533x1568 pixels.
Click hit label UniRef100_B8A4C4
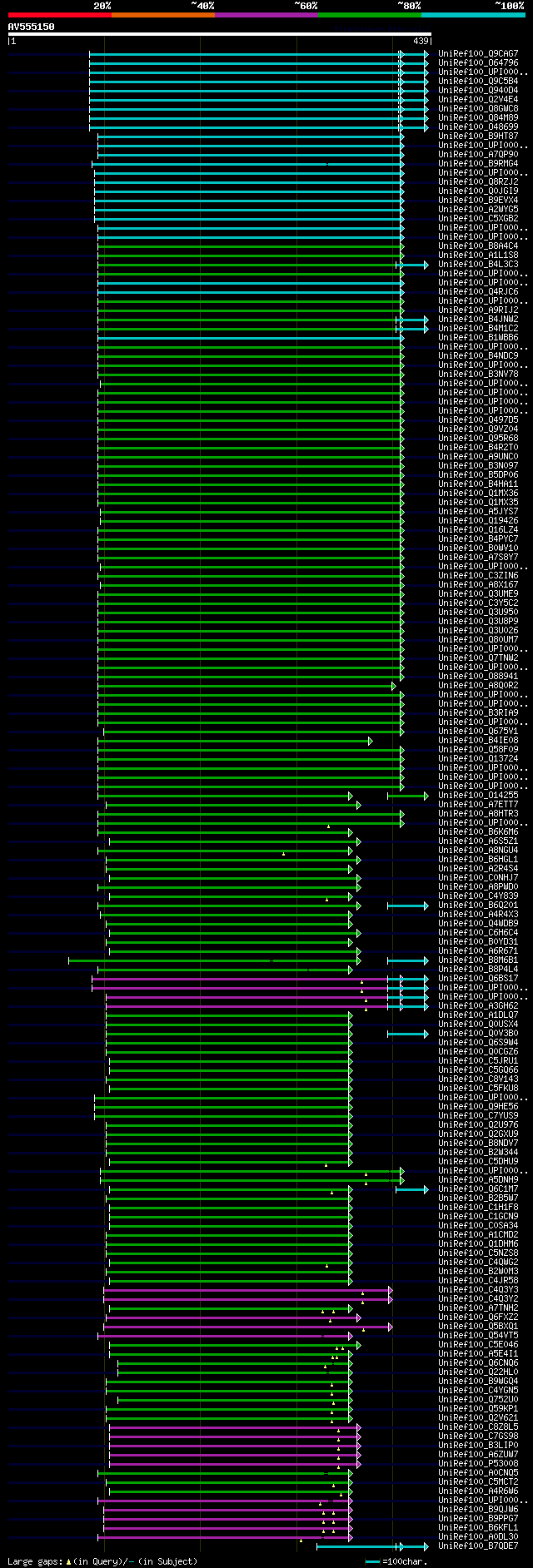tap(478, 246)
